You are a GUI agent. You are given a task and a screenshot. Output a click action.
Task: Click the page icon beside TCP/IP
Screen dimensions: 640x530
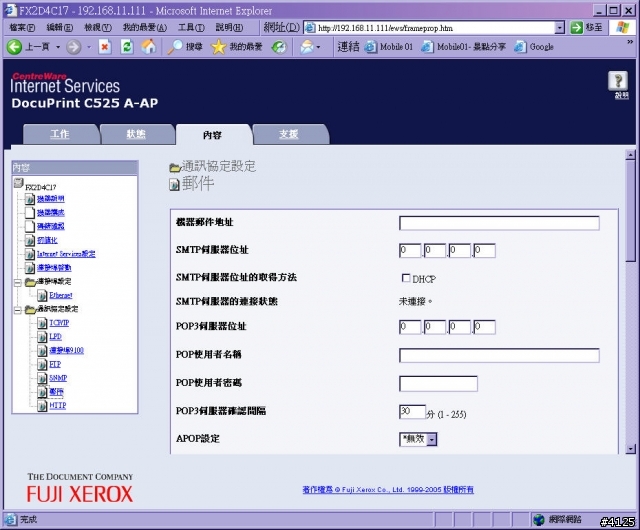click(42, 323)
